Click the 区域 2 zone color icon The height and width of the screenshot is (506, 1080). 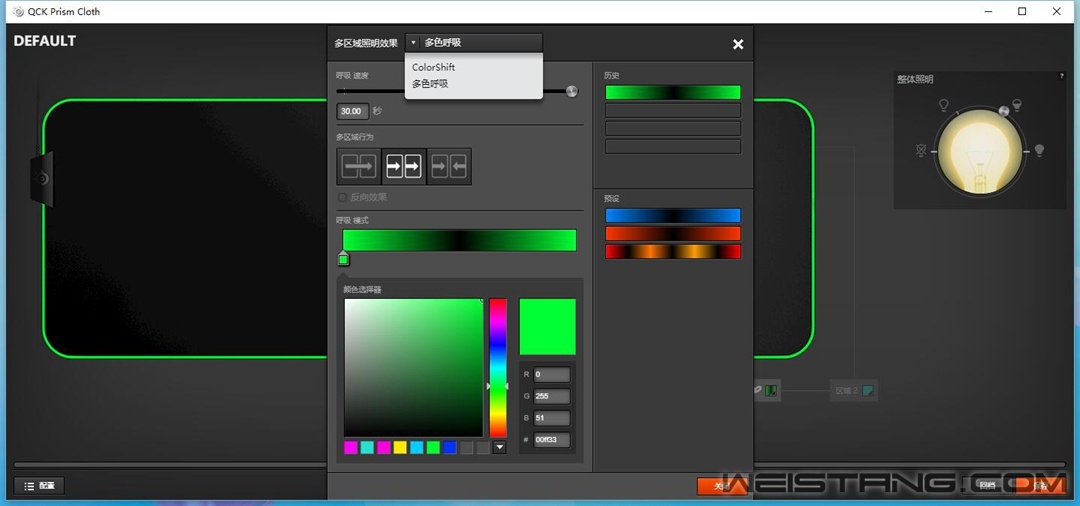tap(868, 390)
